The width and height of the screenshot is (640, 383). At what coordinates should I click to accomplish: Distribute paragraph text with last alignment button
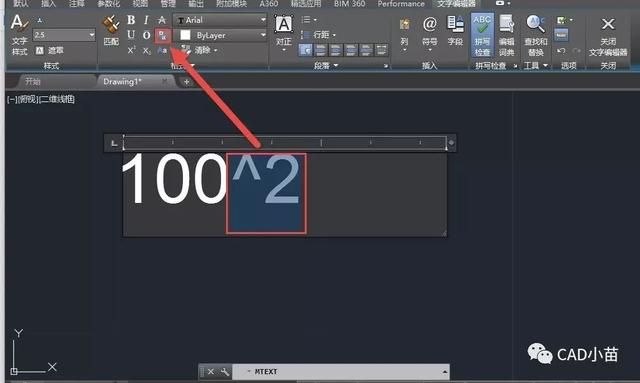(381, 50)
